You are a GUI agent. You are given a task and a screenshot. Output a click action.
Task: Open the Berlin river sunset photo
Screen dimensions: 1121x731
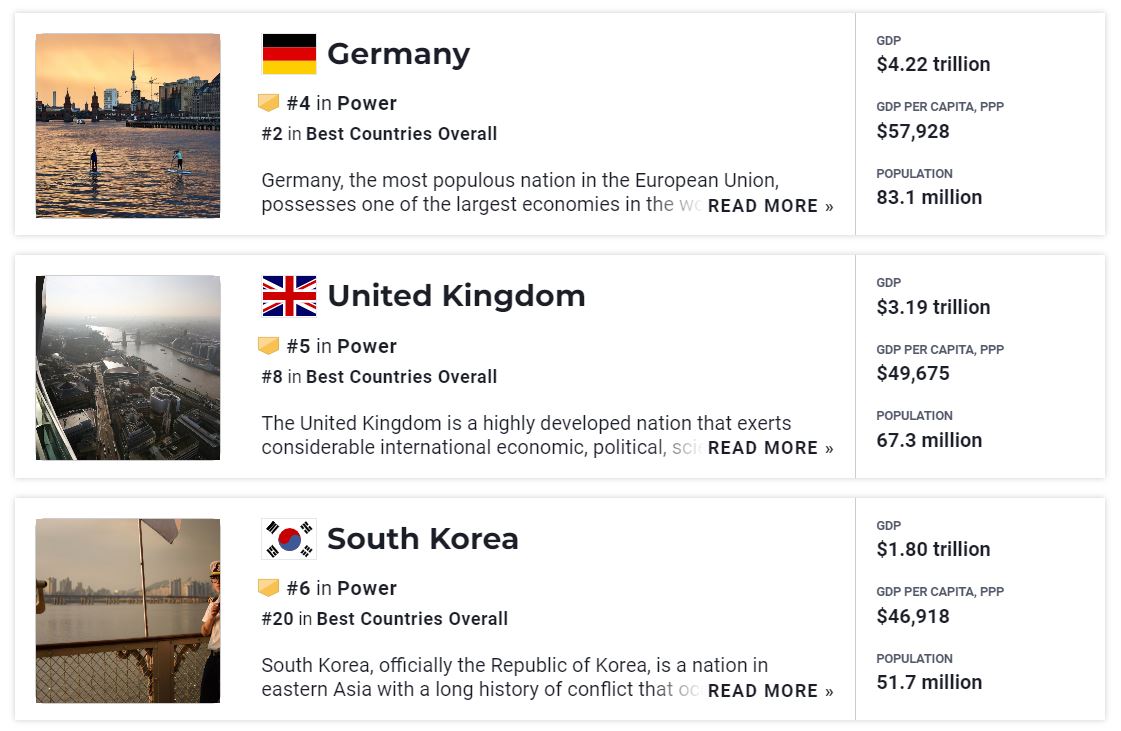click(x=128, y=125)
